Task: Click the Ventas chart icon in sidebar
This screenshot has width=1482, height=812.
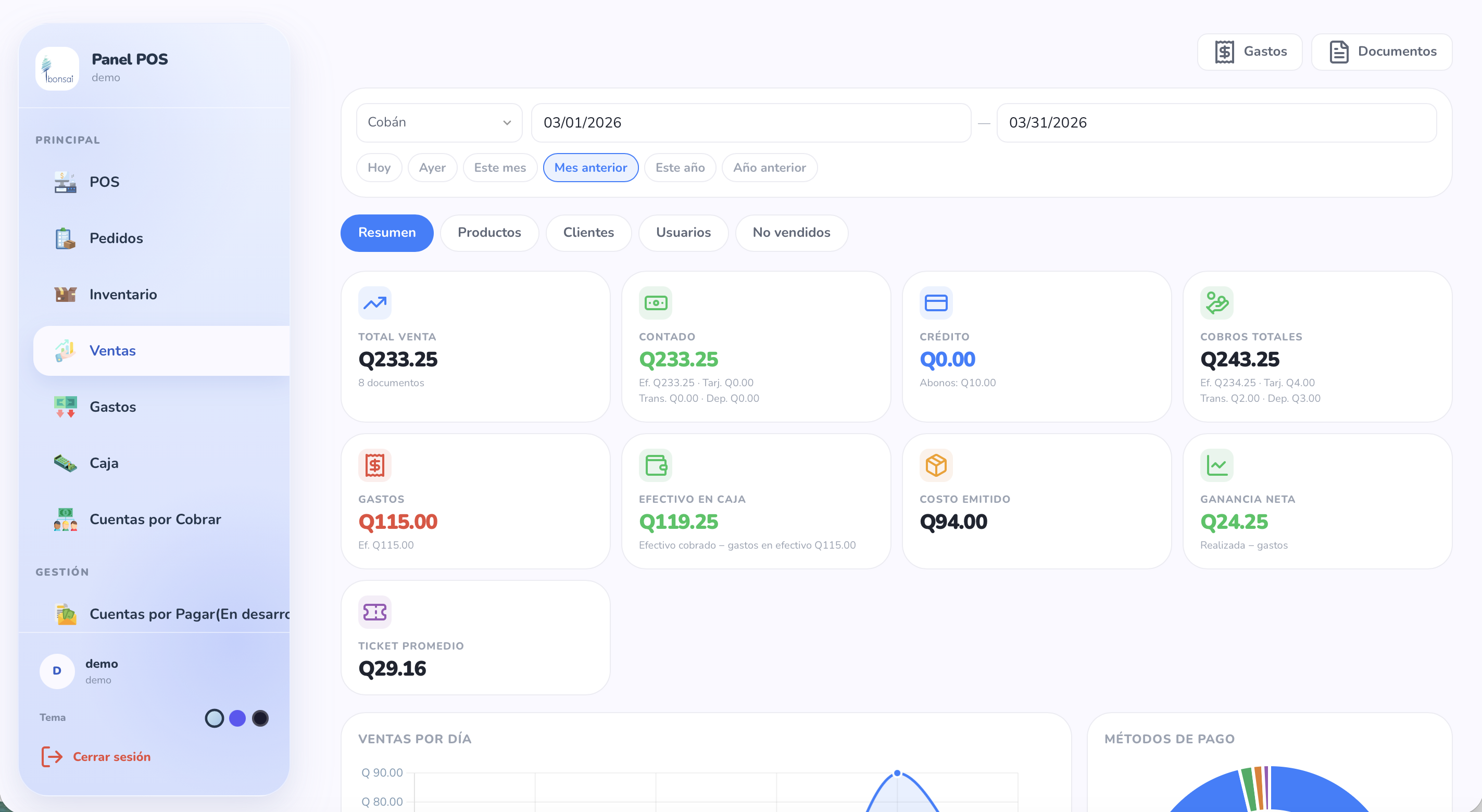Action: coord(65,351)
